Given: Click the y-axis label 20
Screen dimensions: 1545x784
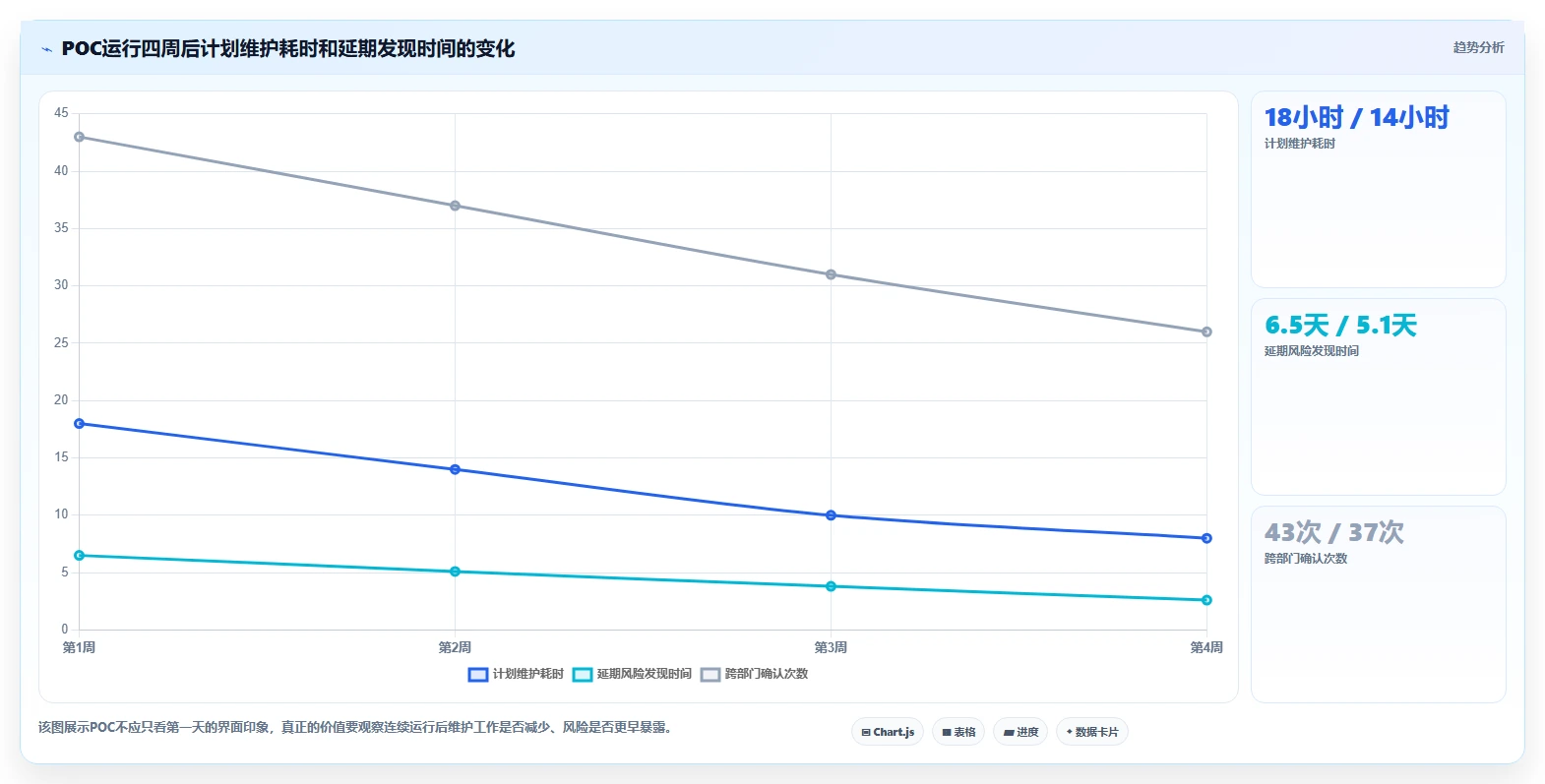Looking at the screenshot, I should 61,400.
